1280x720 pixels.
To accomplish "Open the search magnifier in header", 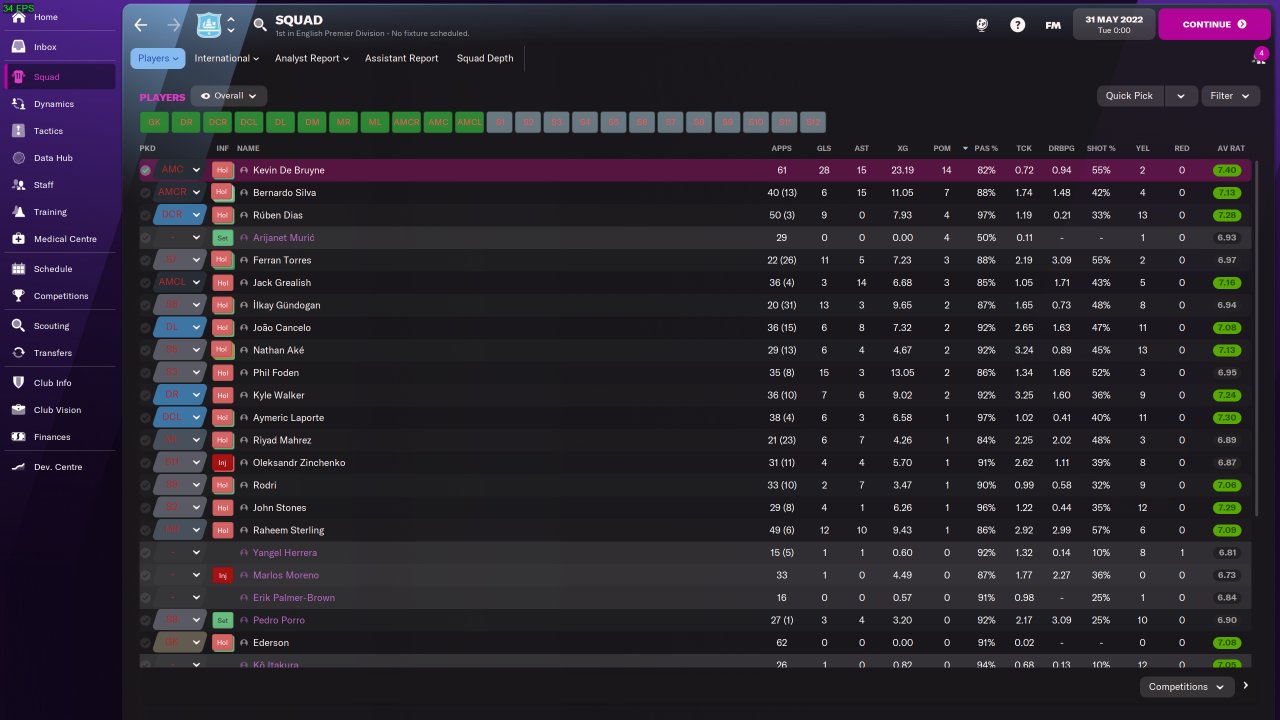I will [259, 25].
